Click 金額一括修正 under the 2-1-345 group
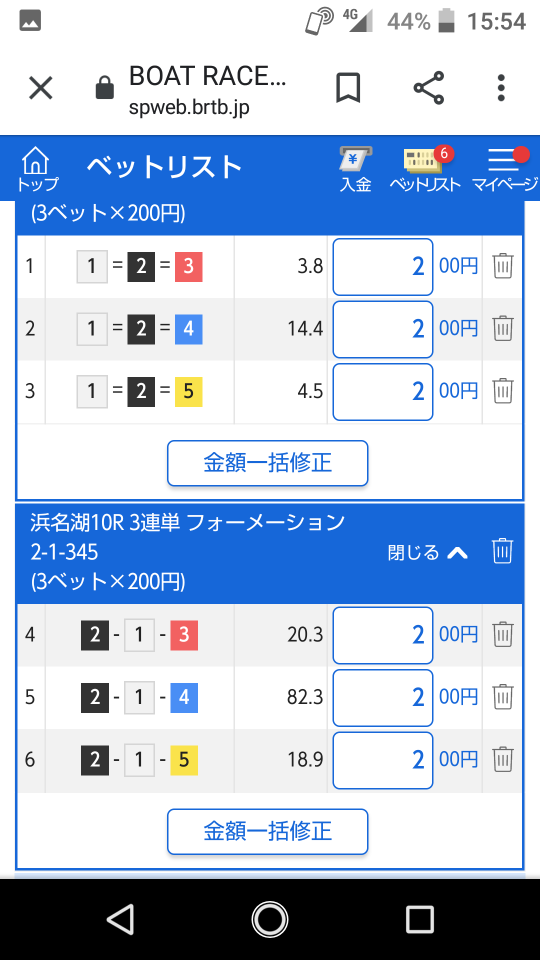Screen dimensions: 540x960 (268, 831)
